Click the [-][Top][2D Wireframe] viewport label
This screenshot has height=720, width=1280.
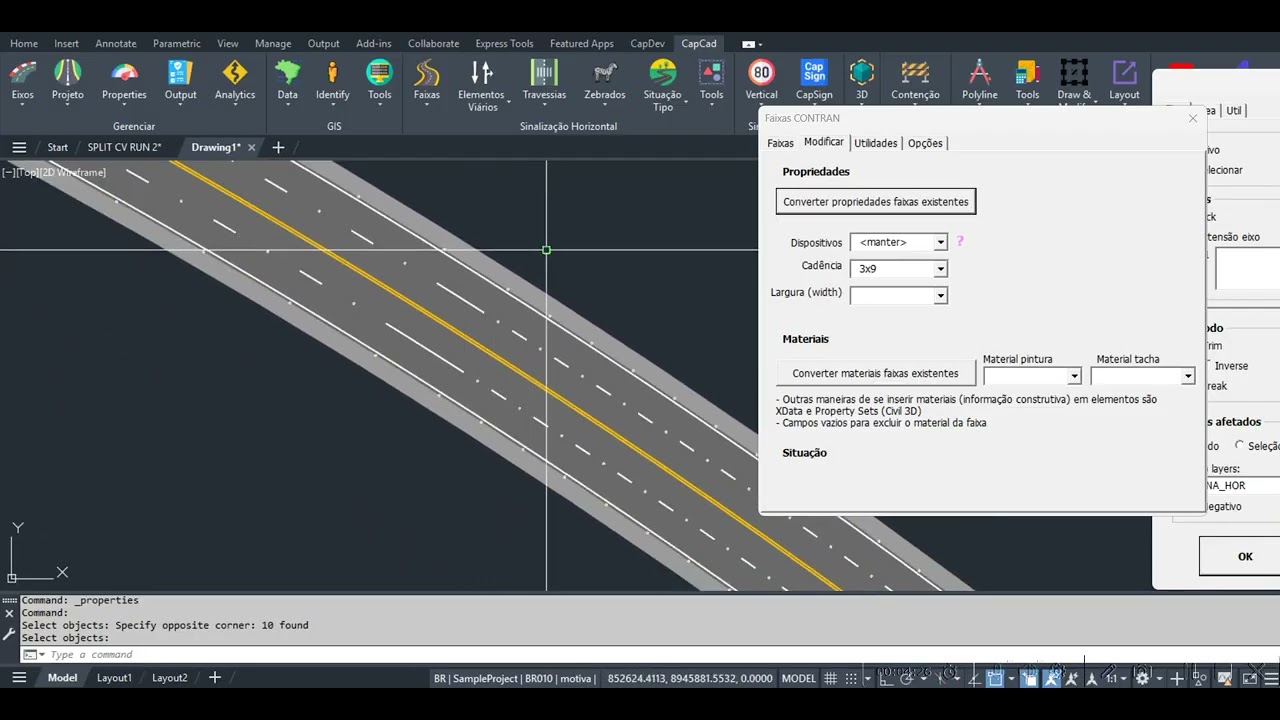[54, 172]
